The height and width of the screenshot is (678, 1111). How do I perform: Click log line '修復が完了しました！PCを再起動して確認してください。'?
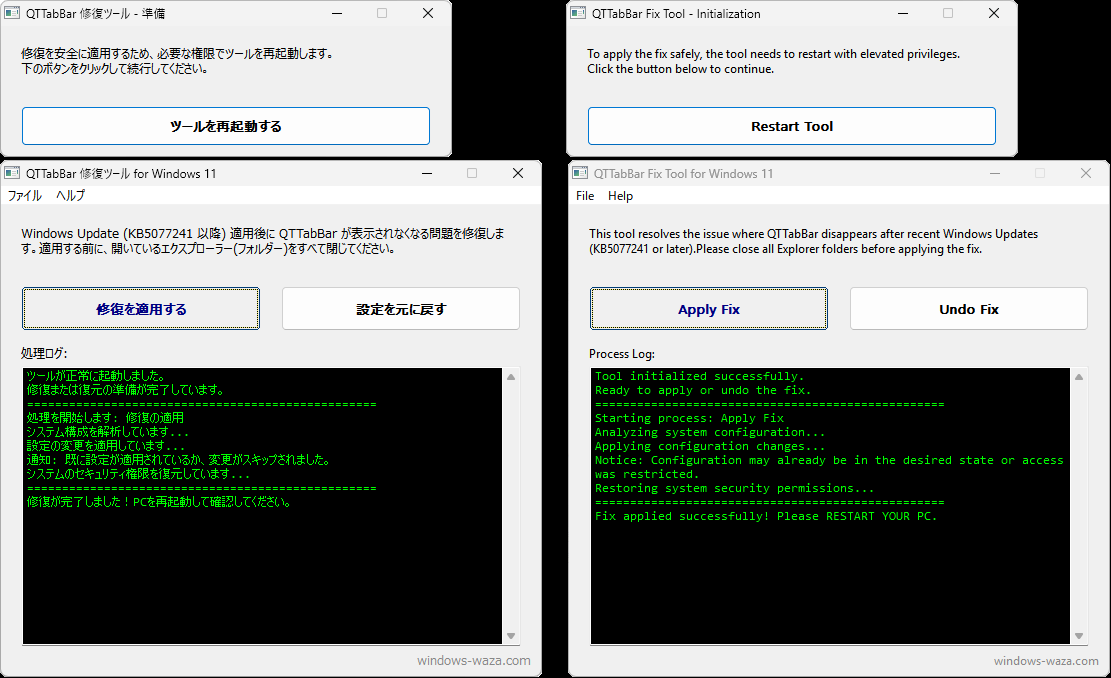pos(159,502)
